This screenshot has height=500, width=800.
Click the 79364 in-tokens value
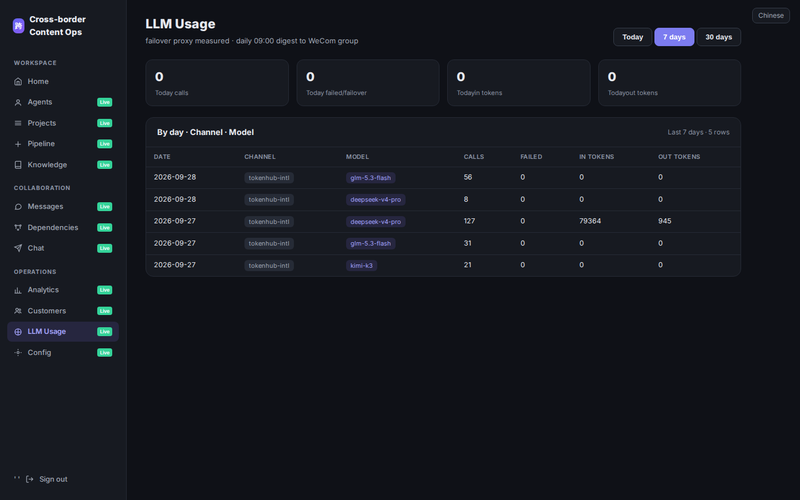[x=590, y=221]
